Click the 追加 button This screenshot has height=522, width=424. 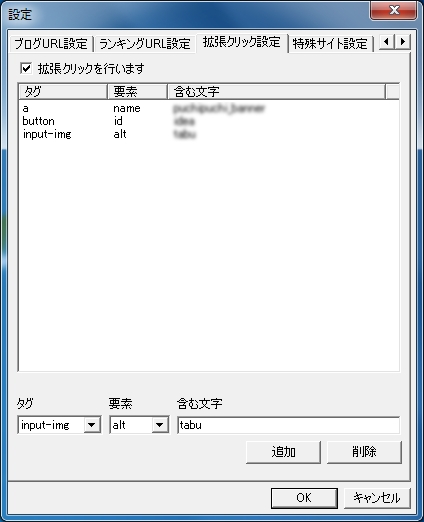(x=283, y=452)
